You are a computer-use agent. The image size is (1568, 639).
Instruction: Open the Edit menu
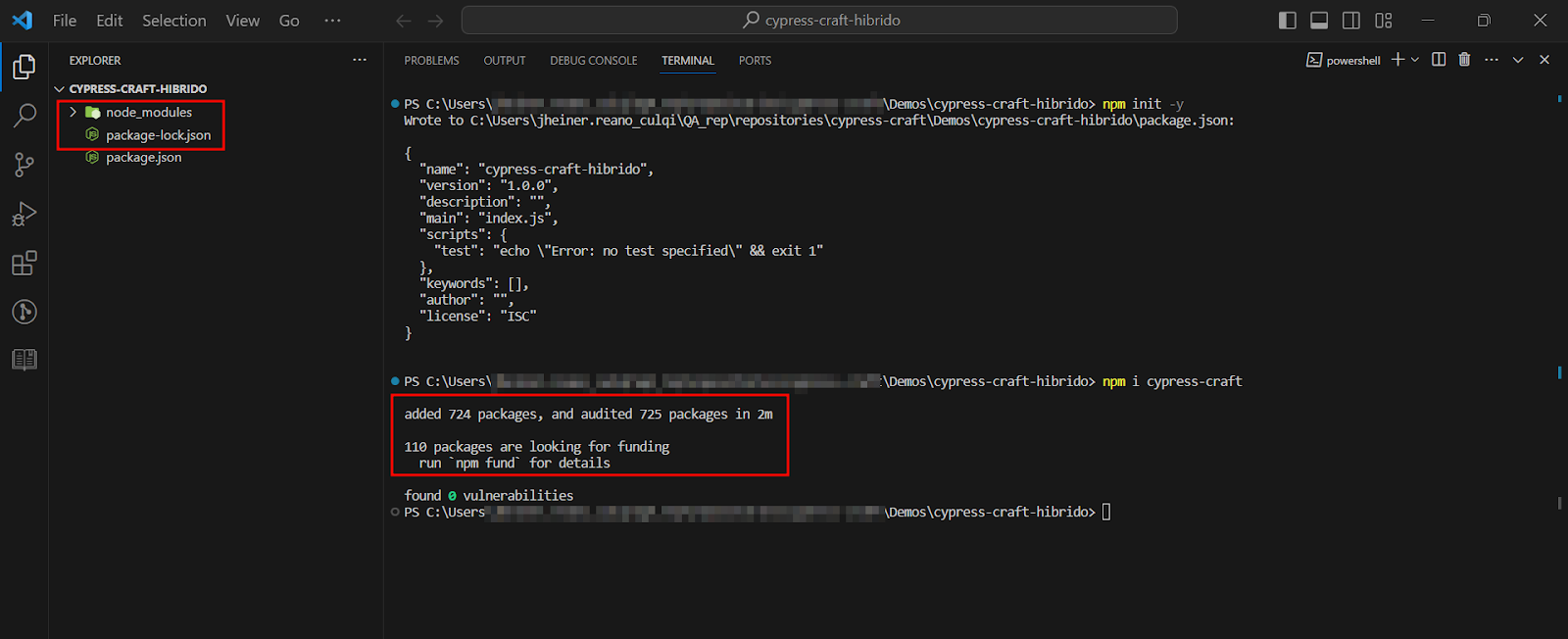point(110,21)
